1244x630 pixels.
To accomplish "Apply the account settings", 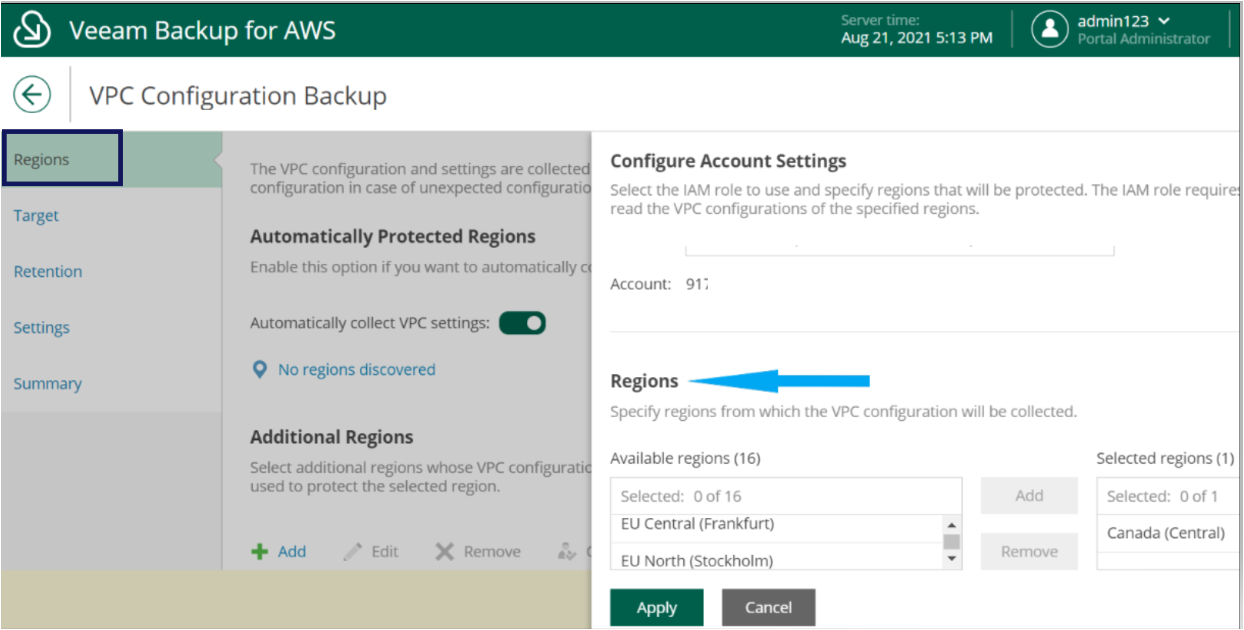I will click(657, 607).
